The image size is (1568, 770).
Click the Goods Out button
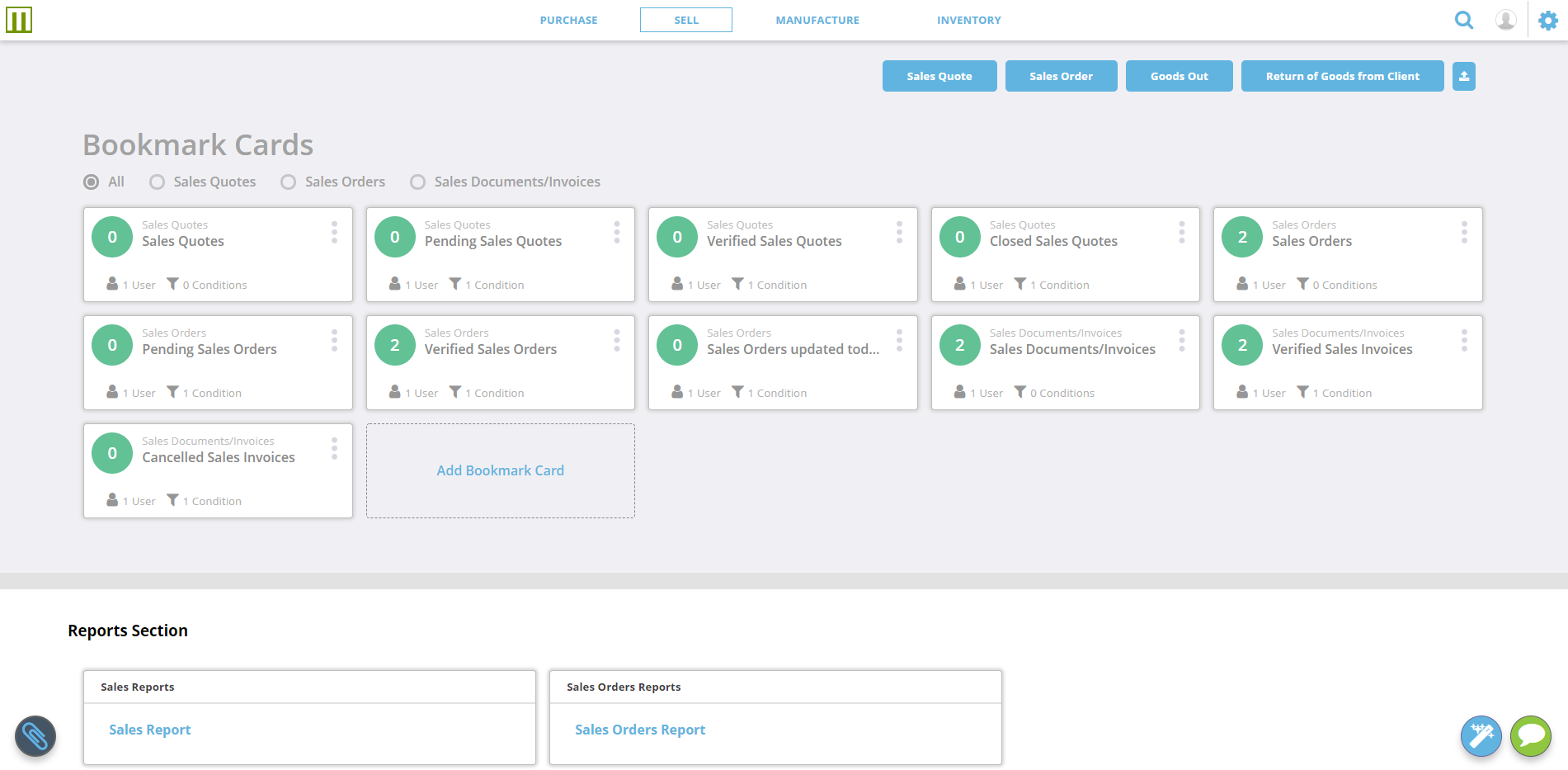pos(1179,76)
